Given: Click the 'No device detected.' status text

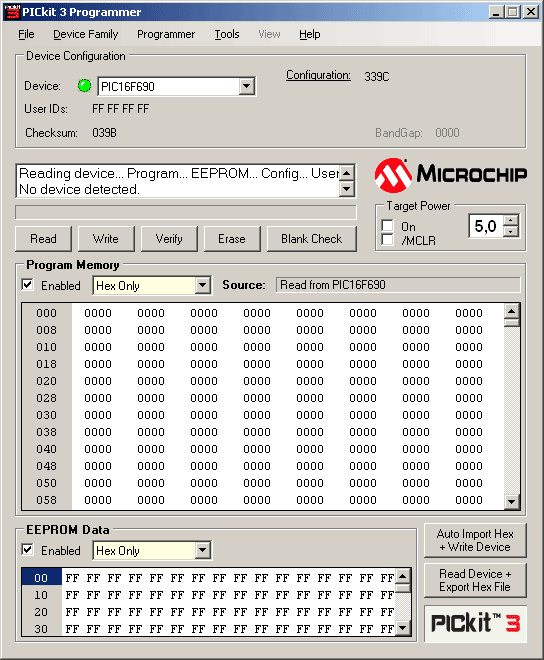Looking at the screenshot, I should [79, 189].
